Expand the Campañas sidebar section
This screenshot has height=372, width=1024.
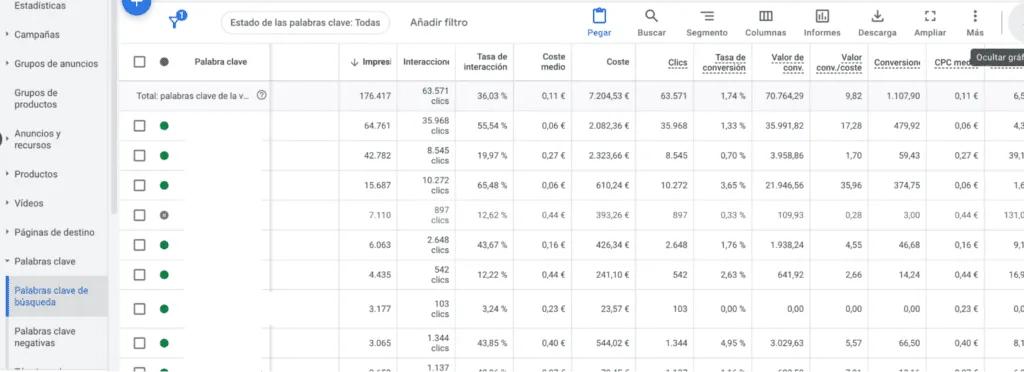tap(7, 35)
